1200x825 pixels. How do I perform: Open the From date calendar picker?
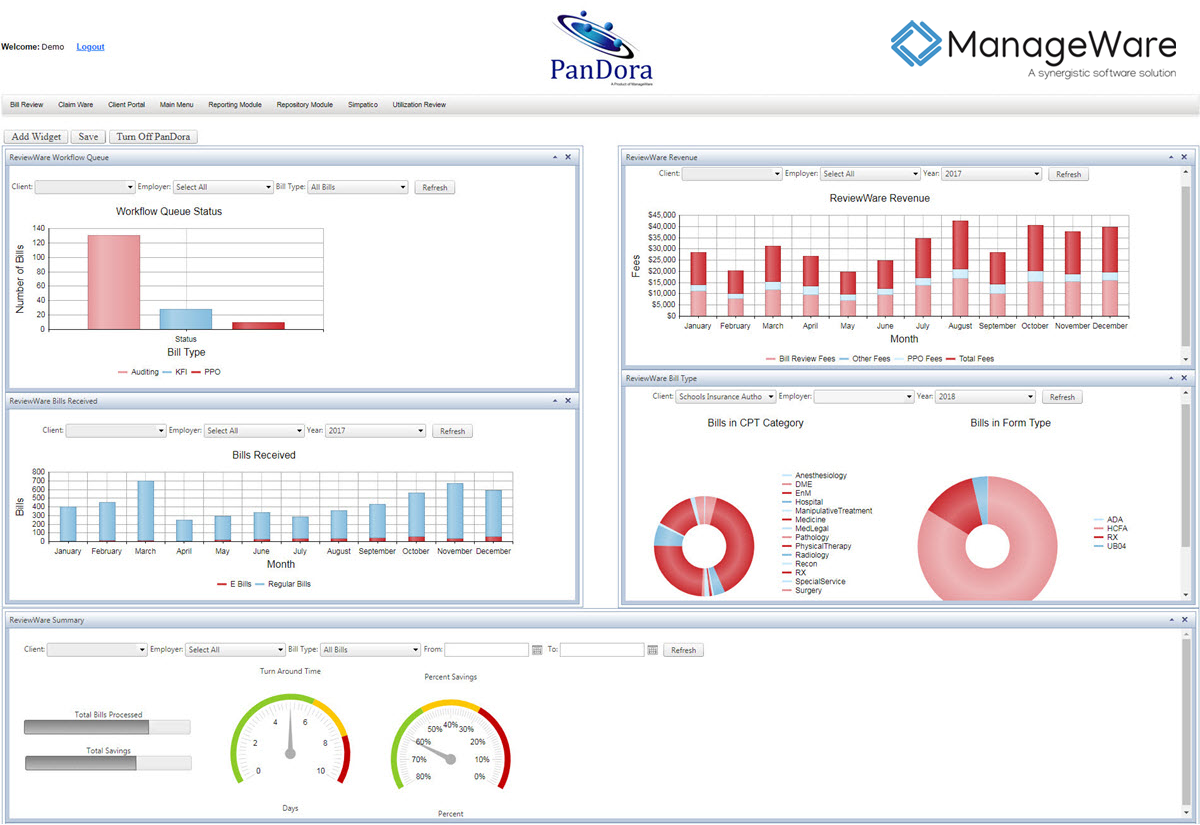[x=537, y=650]
